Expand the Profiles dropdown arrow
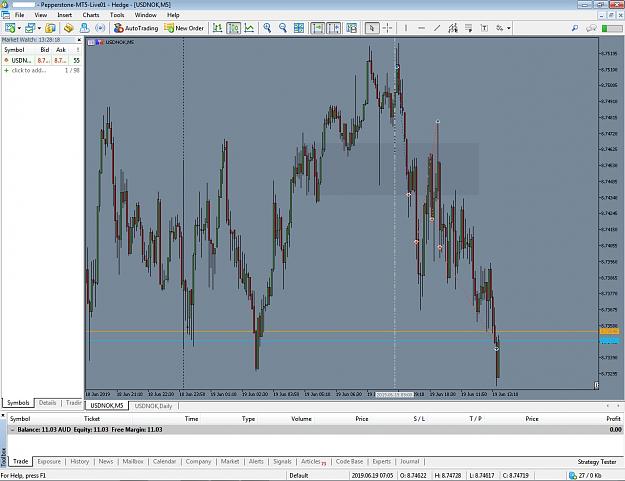The image size is (625, 481). 39,28
